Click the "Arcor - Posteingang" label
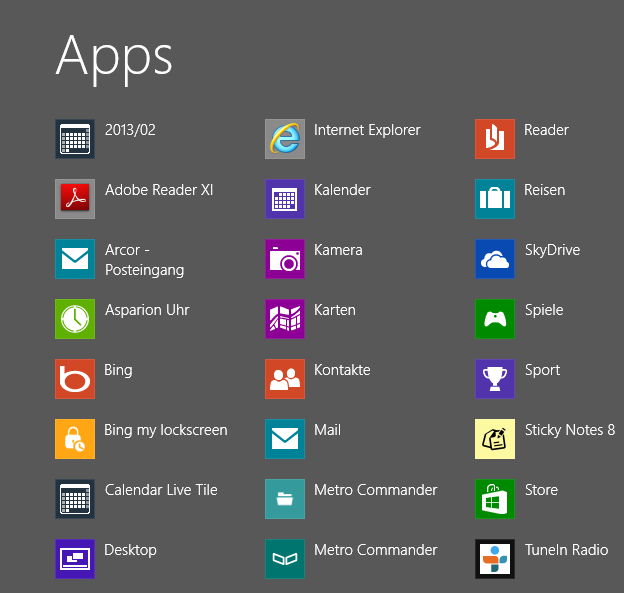The width and height of the screenshot is (624, 593). pos(144,260)
